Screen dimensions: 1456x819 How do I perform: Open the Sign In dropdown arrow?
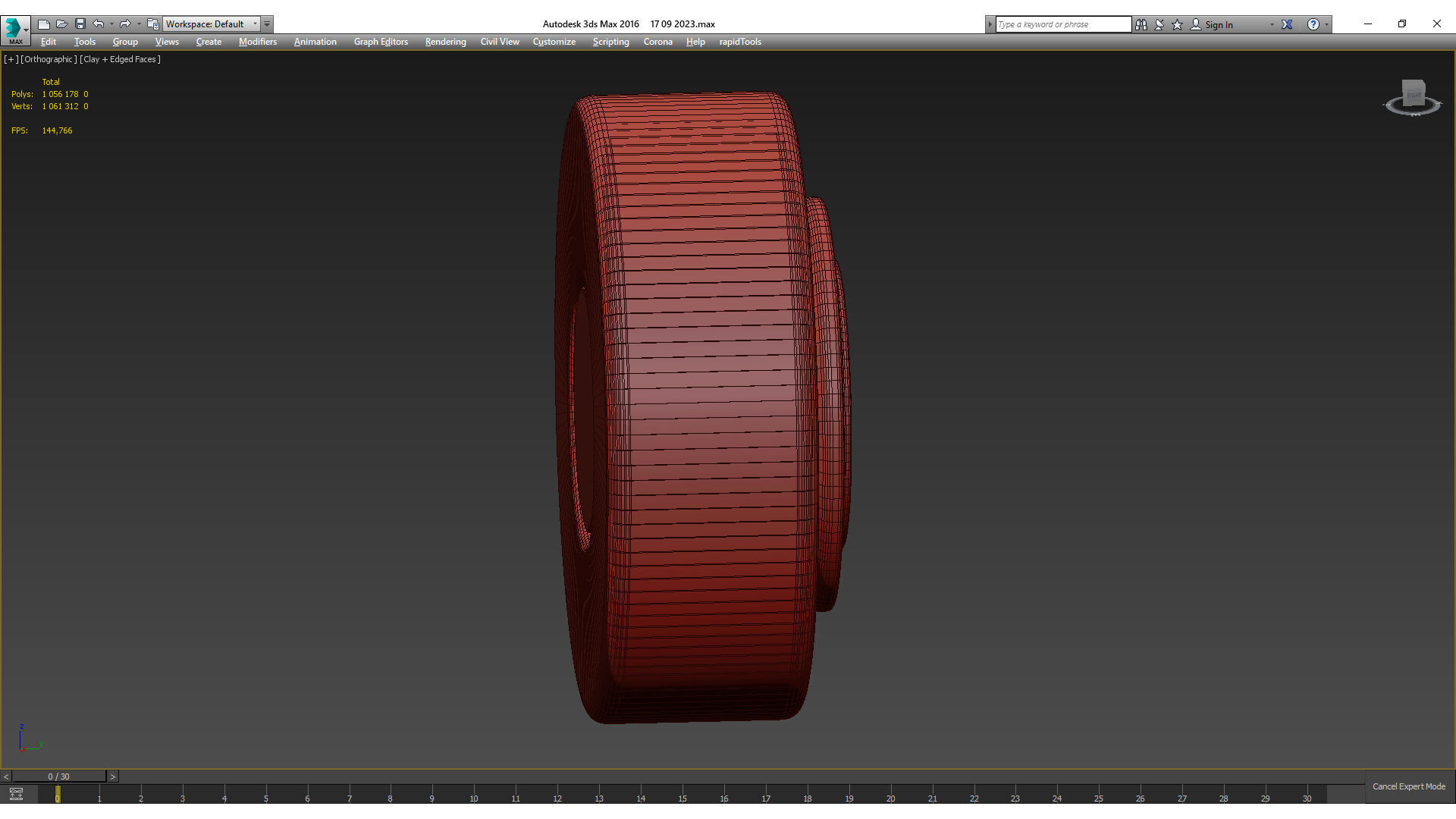1272,24
